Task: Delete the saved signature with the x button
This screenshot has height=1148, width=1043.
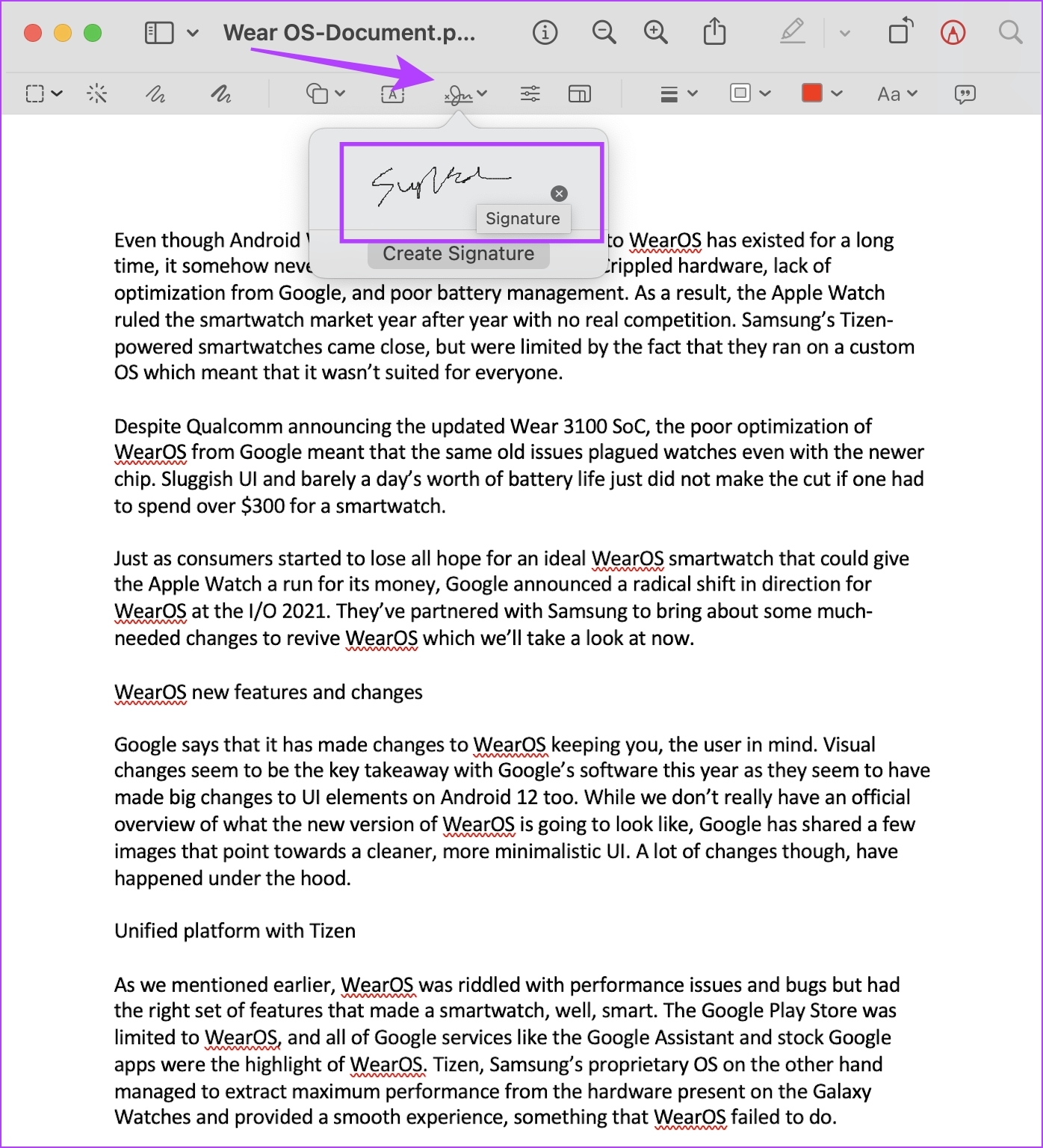Action: click(x=559, y=194)
